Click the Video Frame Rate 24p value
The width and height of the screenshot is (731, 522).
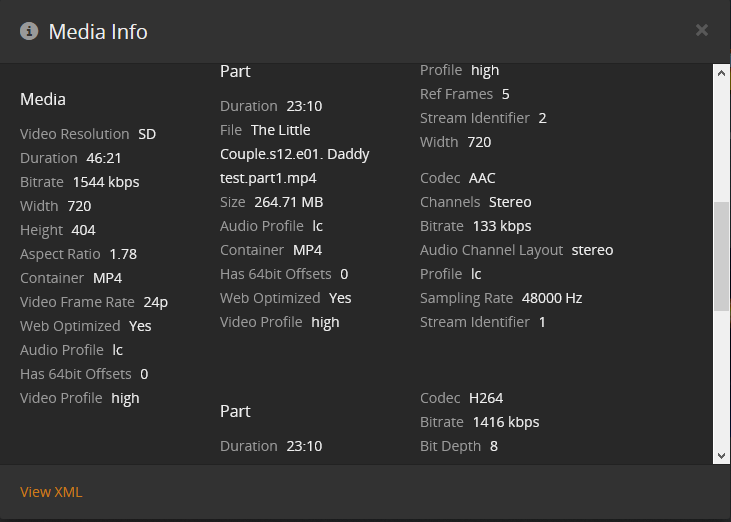(x=153, y=302)
